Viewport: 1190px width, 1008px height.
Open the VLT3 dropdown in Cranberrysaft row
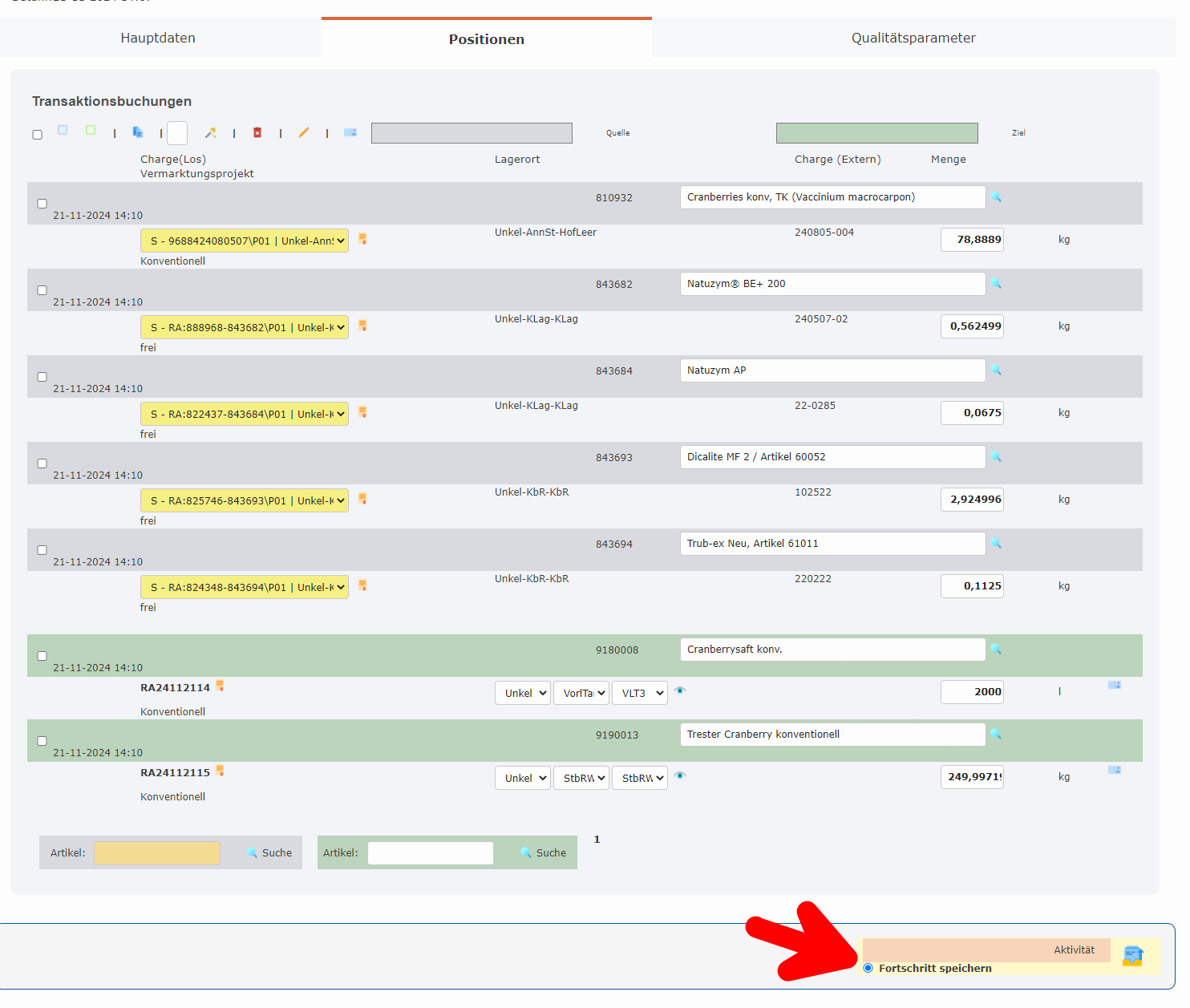[x=639, y=693]
